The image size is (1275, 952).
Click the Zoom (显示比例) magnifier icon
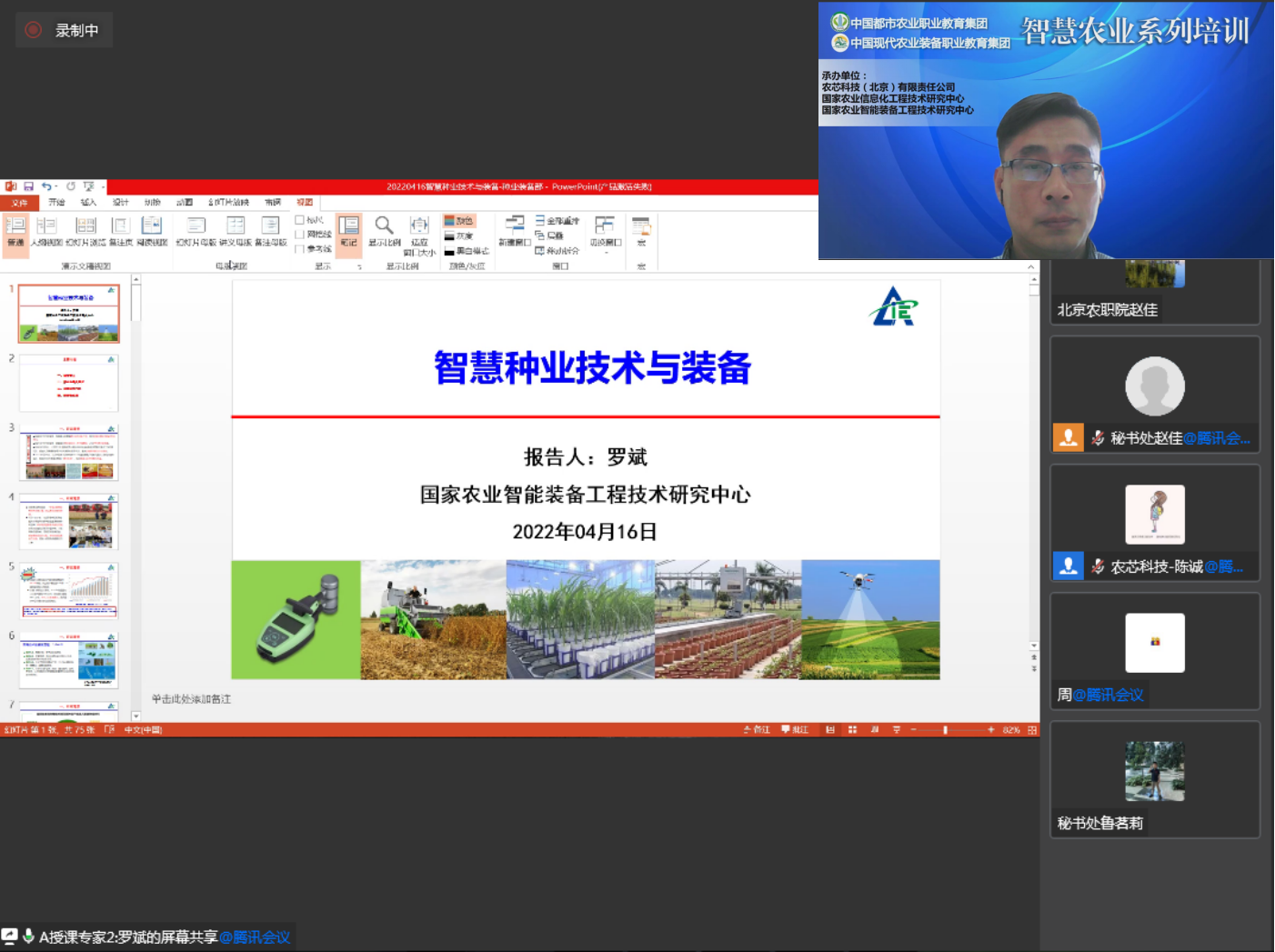(x=384, y=229)
